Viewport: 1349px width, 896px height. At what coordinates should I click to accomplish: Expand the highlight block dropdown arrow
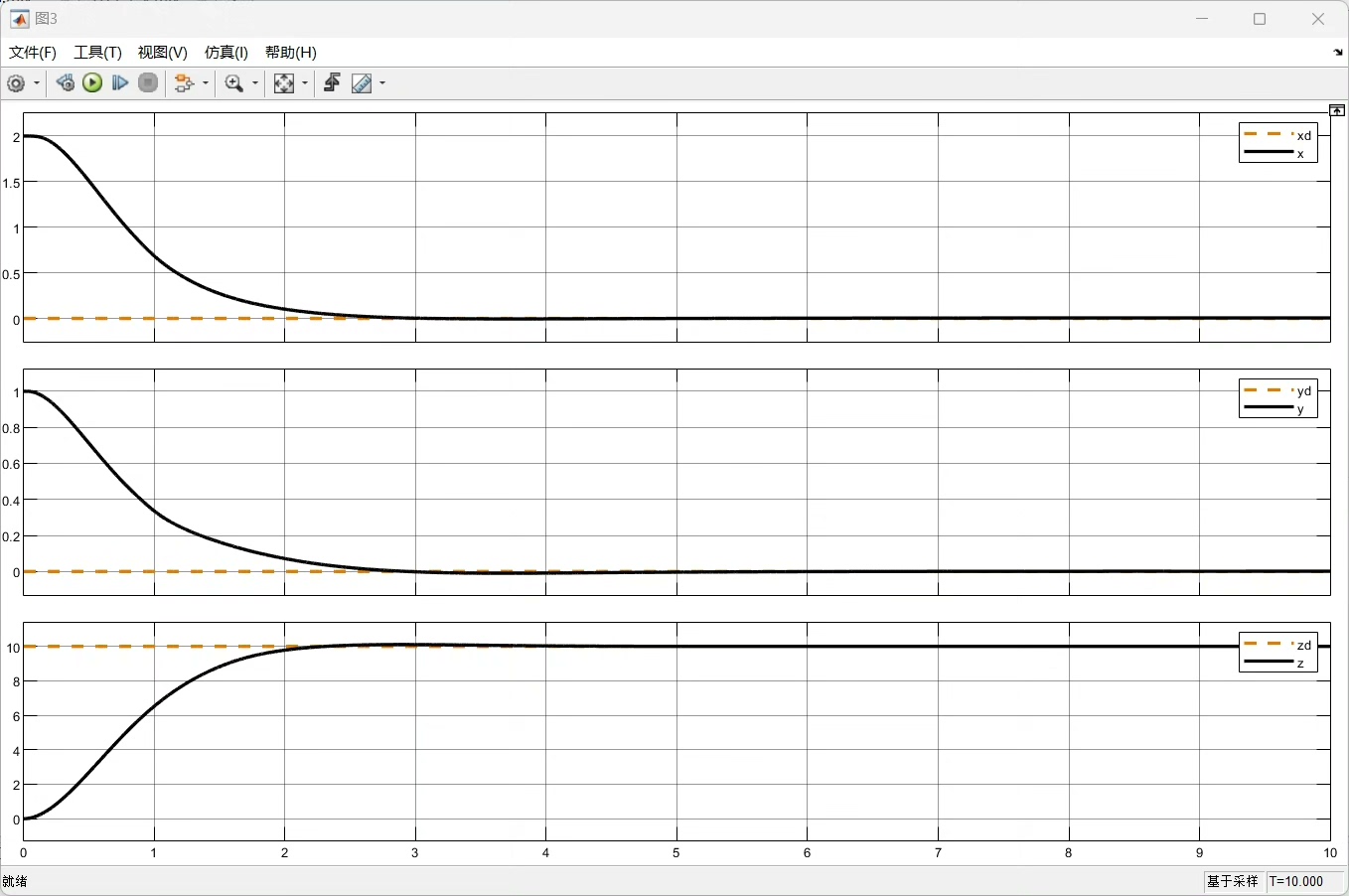click(206, 83)
